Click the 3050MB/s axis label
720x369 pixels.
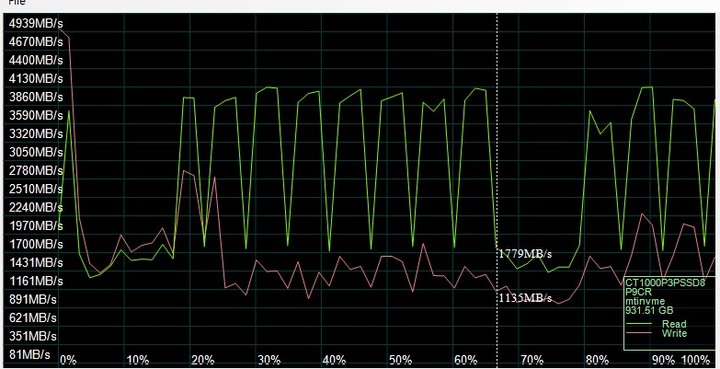[x=35, y=152]
